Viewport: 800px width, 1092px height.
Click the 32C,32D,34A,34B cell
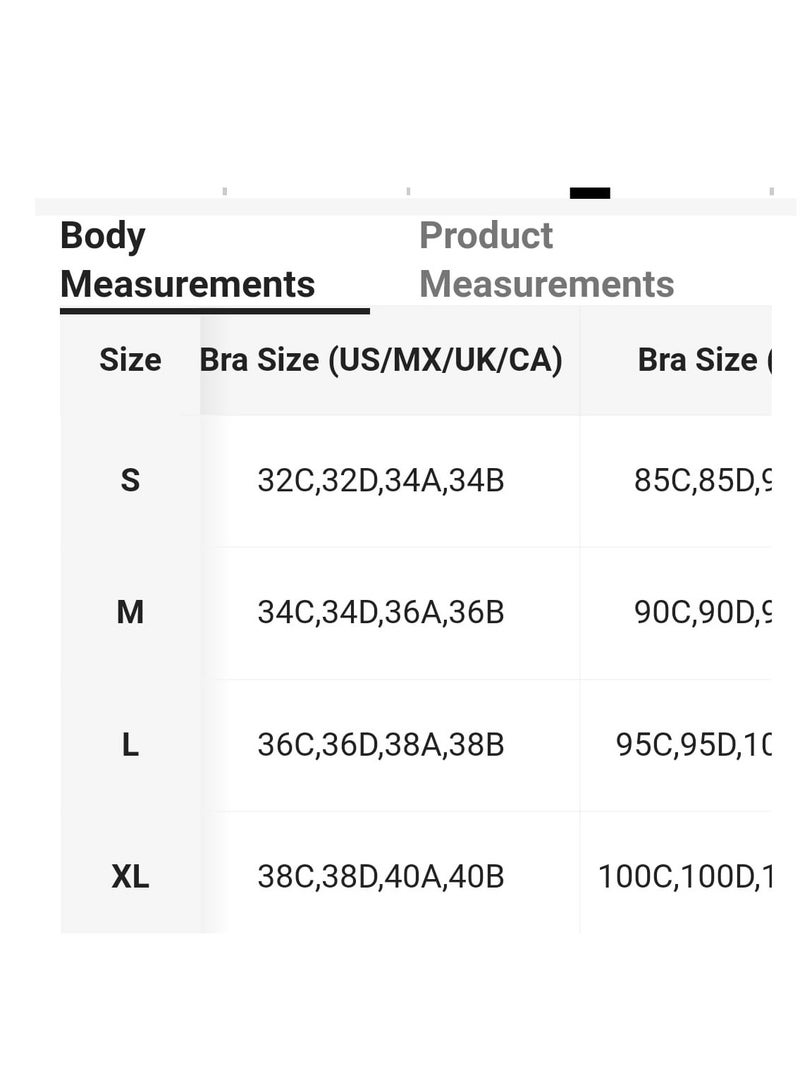[x=381, y=481]
